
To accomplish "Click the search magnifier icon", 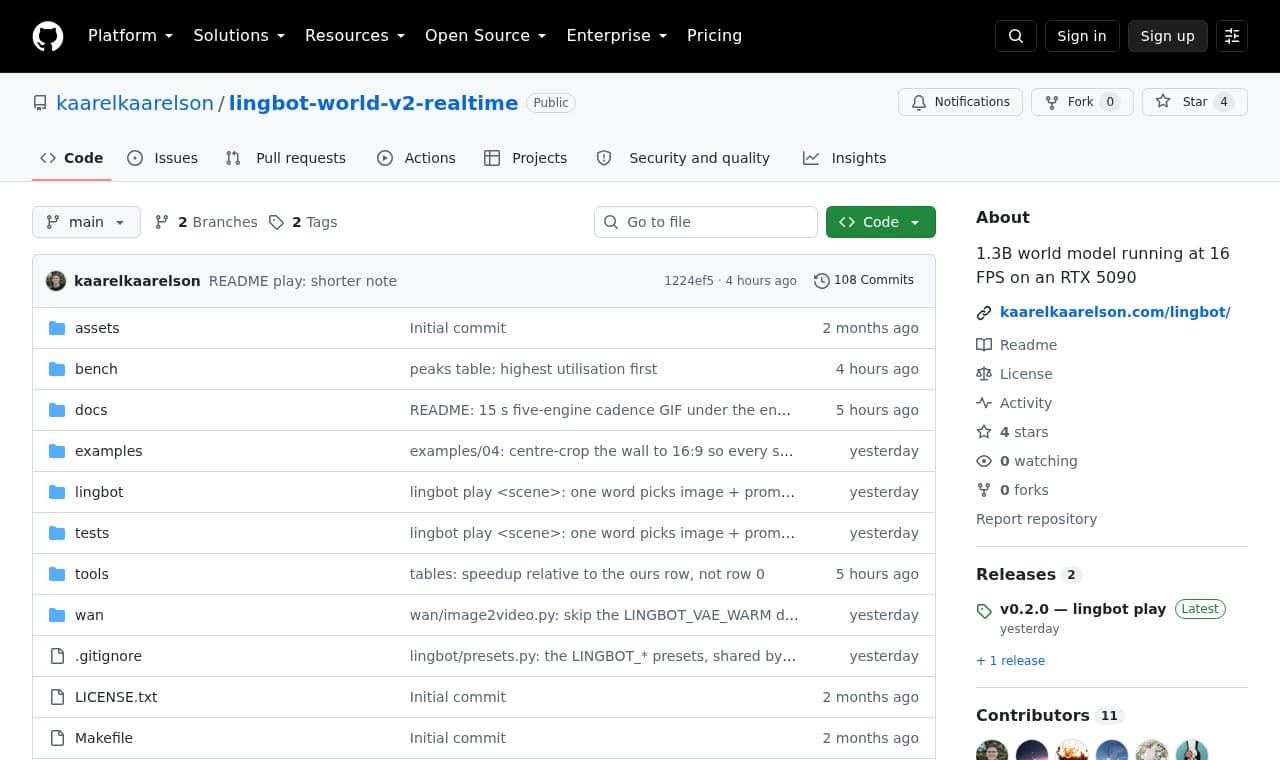I will click(1016, 36).
